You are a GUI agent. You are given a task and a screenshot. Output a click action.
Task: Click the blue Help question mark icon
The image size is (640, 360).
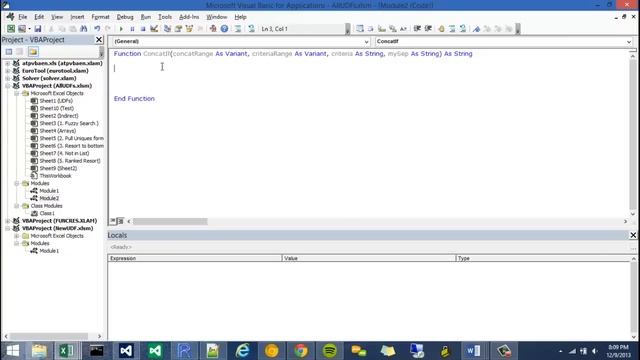click(224, 29)
